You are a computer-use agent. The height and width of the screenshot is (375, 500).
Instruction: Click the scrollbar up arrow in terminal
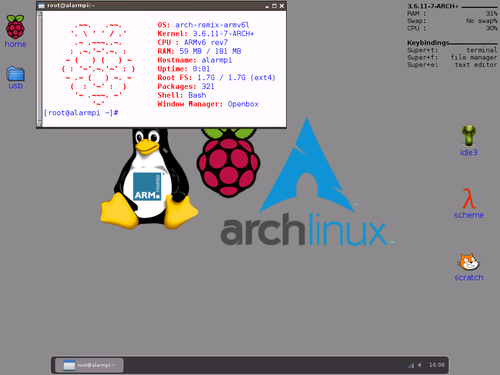[40, 14]
